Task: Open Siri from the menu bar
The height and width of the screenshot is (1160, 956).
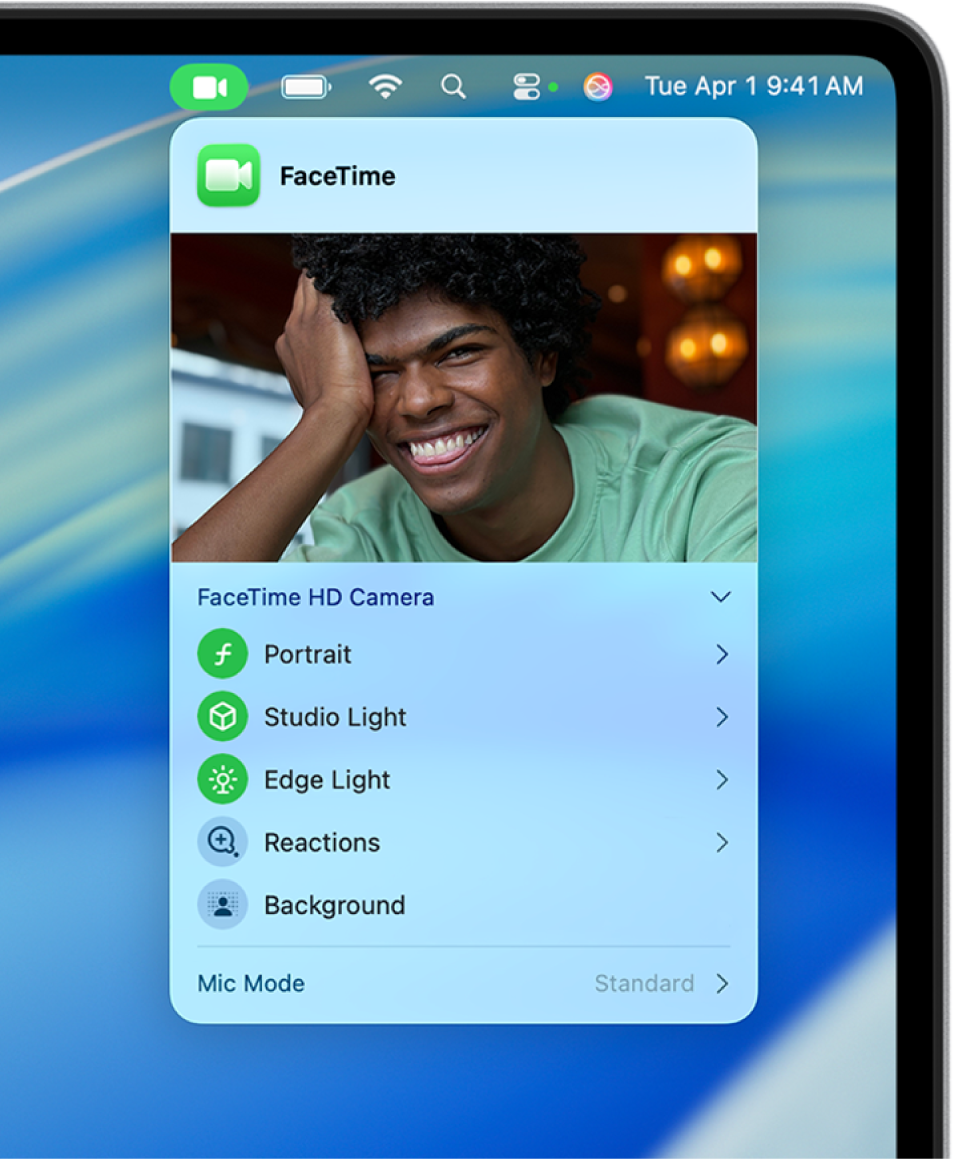Action: 597,87
